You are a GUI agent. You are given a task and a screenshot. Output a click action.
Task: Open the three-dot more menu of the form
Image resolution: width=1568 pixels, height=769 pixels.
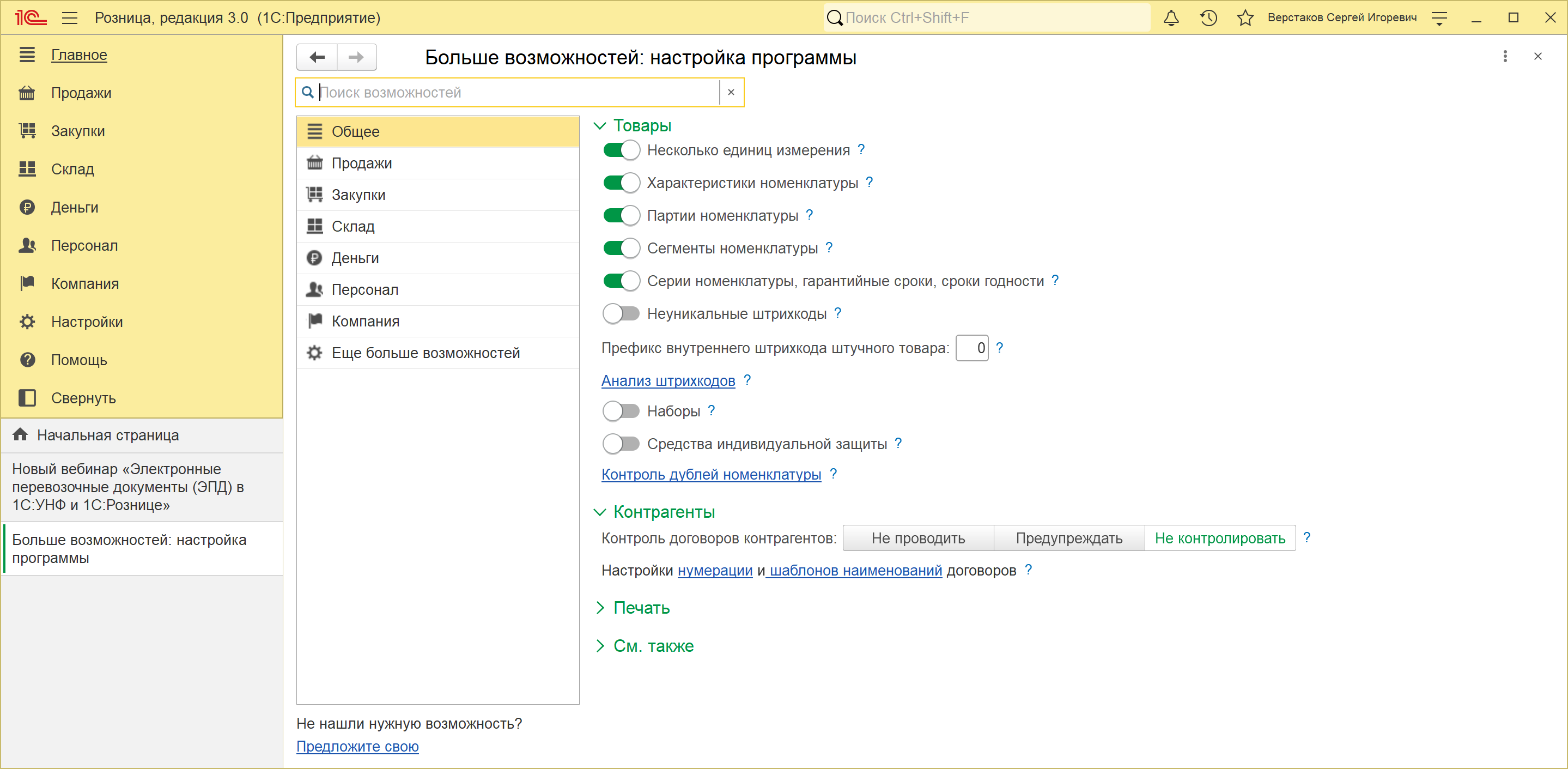[1505, 57]
